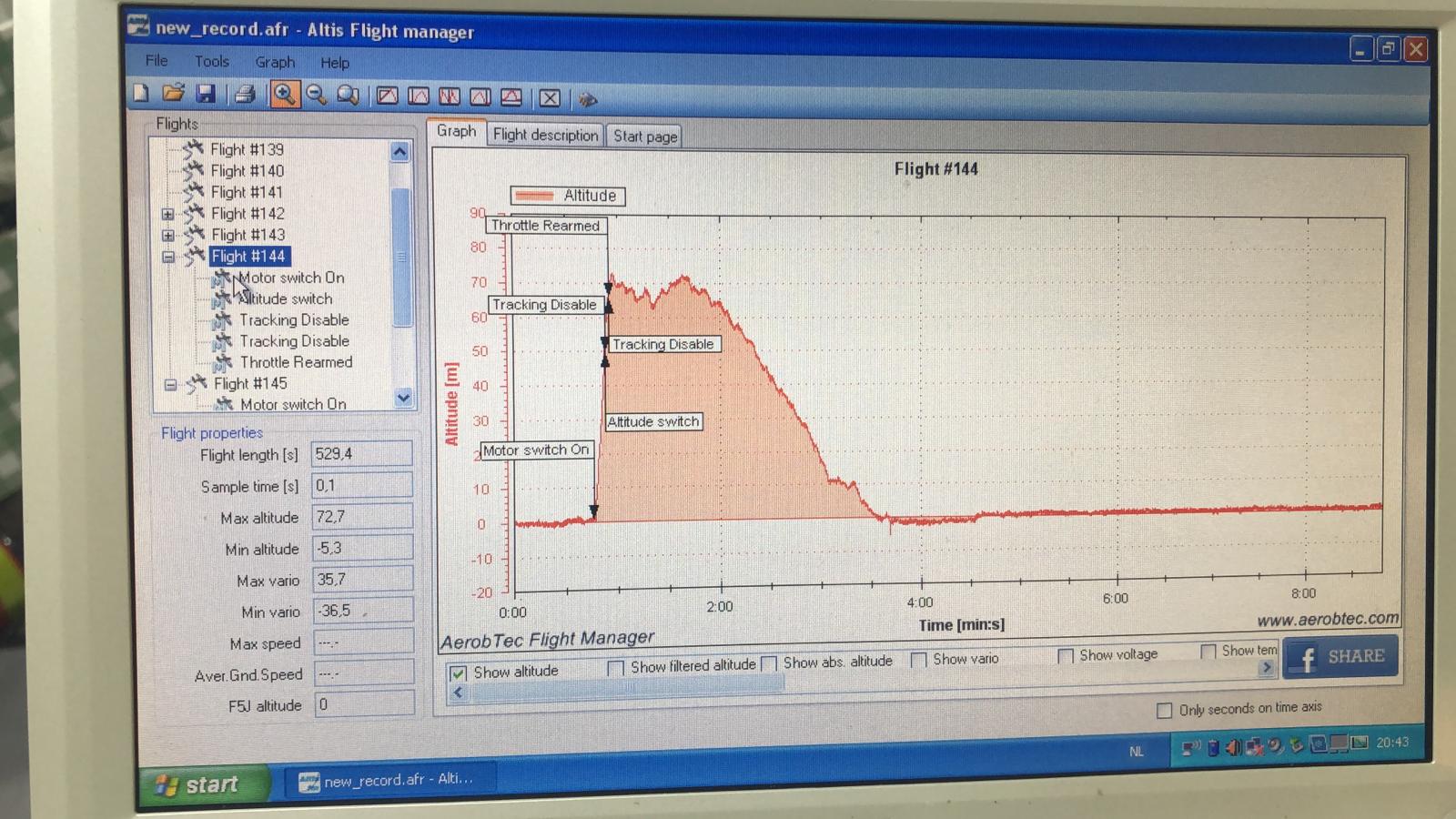Click the fourth graph curve toolbar icon

pos(480,96)
